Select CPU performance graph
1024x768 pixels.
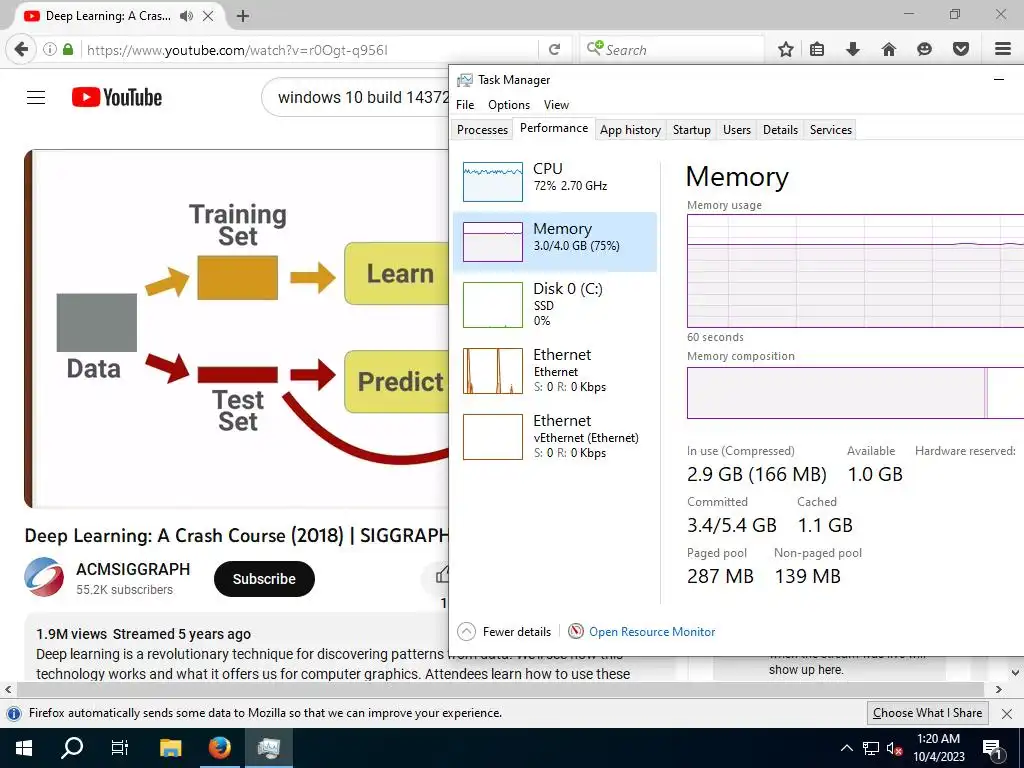(554, 181)
